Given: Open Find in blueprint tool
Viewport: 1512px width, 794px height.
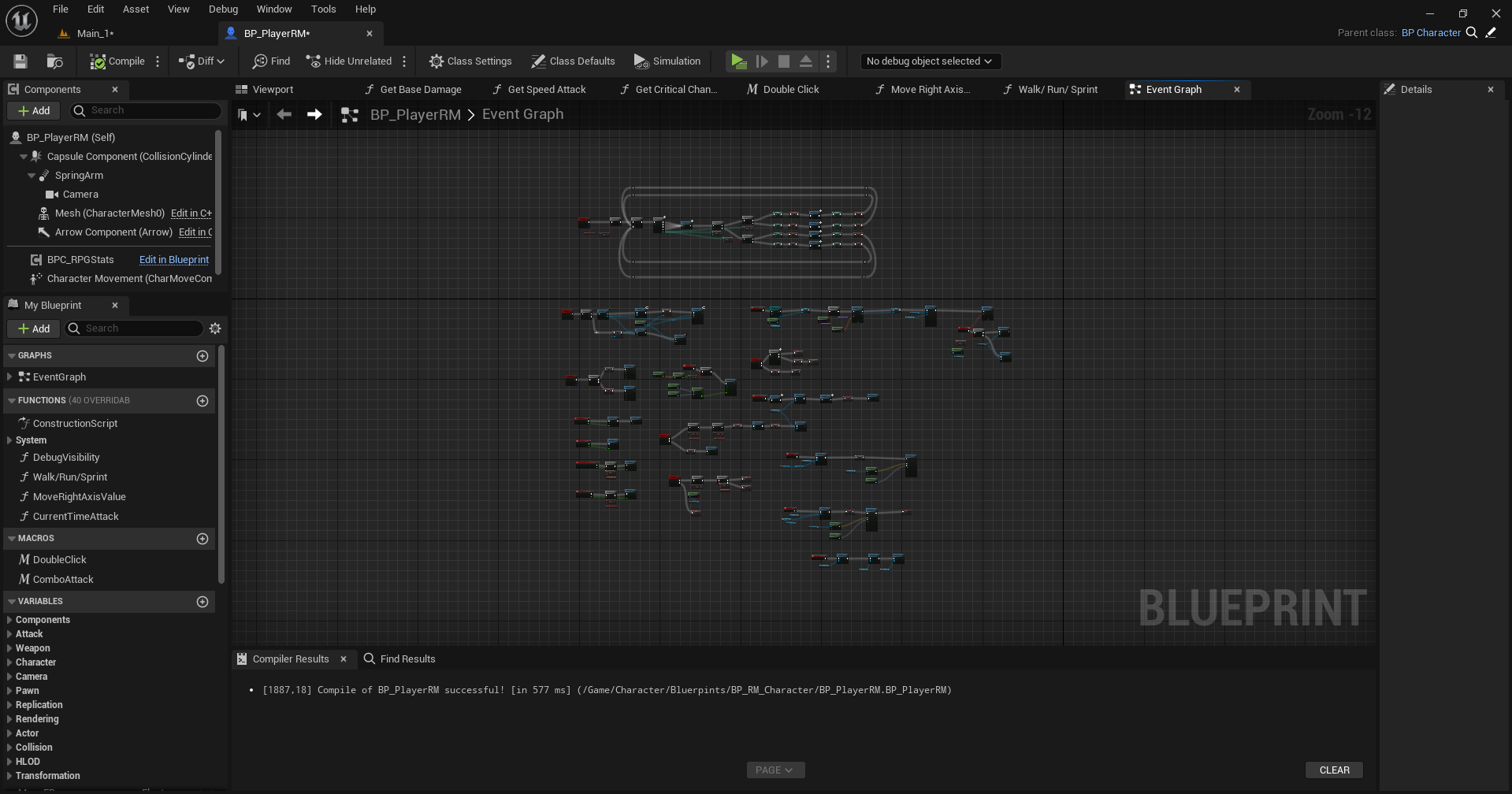Looking at the screenshot, I should point(271,61).
